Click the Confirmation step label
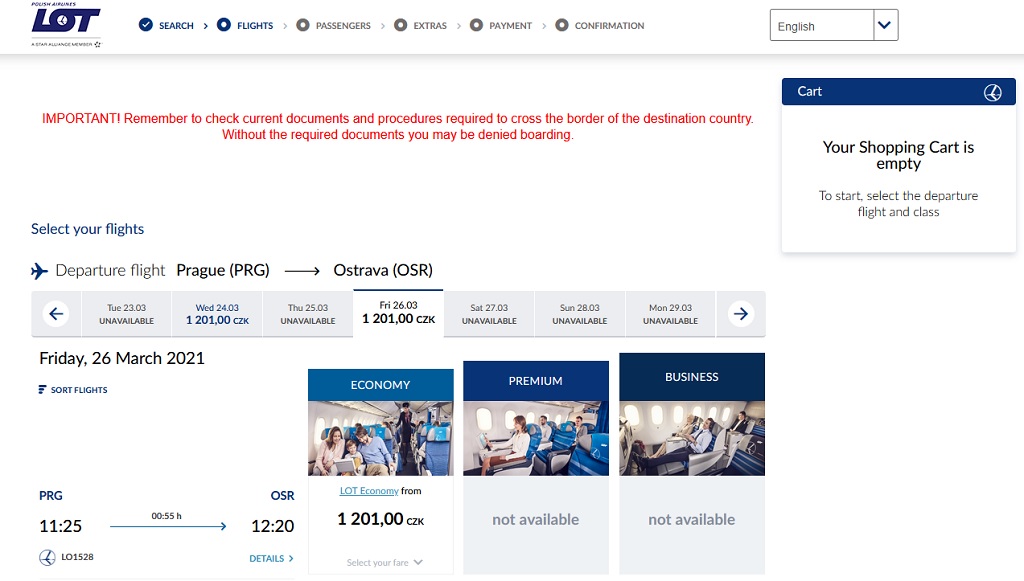The height and width of the screenshot is (581, 1024). 609,25
